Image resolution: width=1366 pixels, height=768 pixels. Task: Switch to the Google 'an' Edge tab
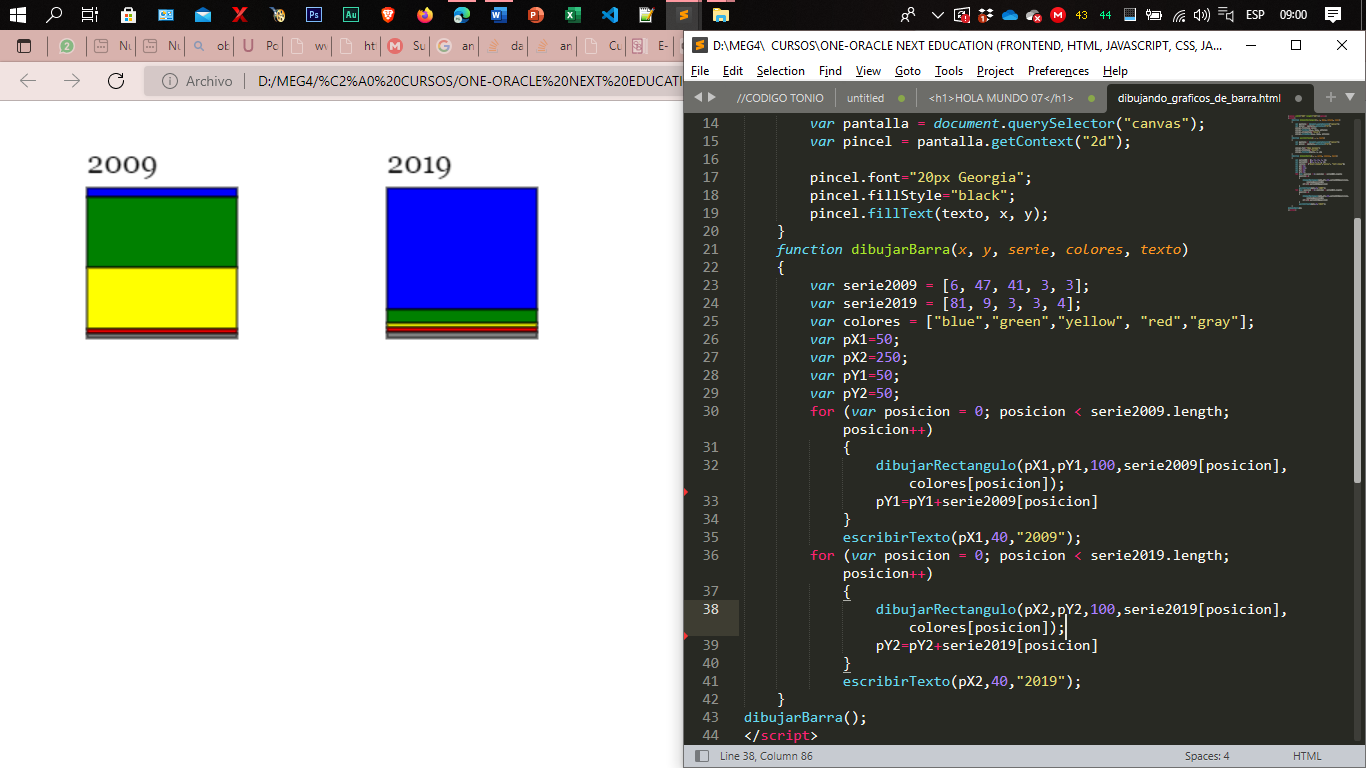[x=457, y=46]
